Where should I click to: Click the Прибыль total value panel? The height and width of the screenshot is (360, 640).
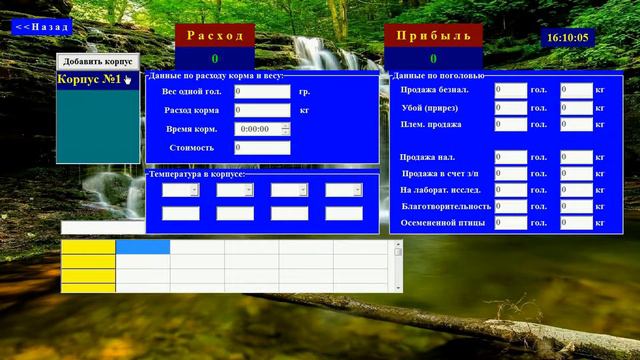click(x=433, y=59)
